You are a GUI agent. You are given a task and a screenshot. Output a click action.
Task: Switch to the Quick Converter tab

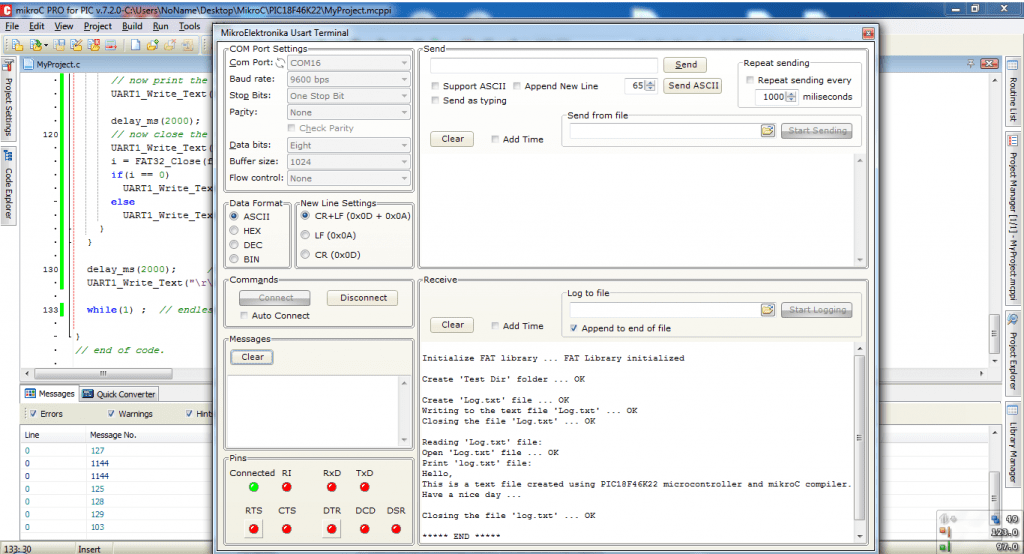tap(119, 394)
